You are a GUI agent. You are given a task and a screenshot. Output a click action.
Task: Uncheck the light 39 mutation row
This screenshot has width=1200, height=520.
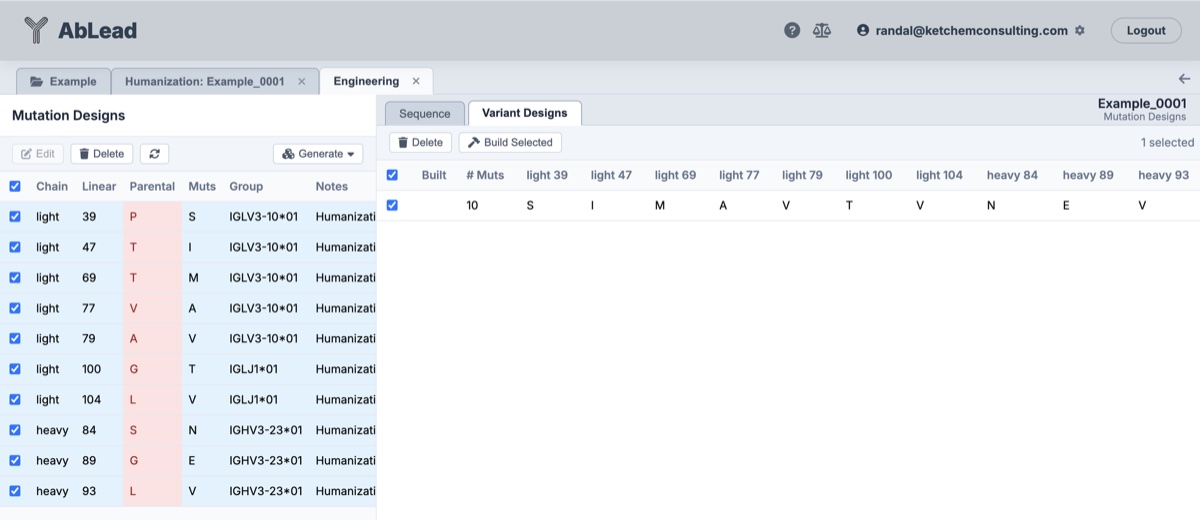(x=15, y=217)
